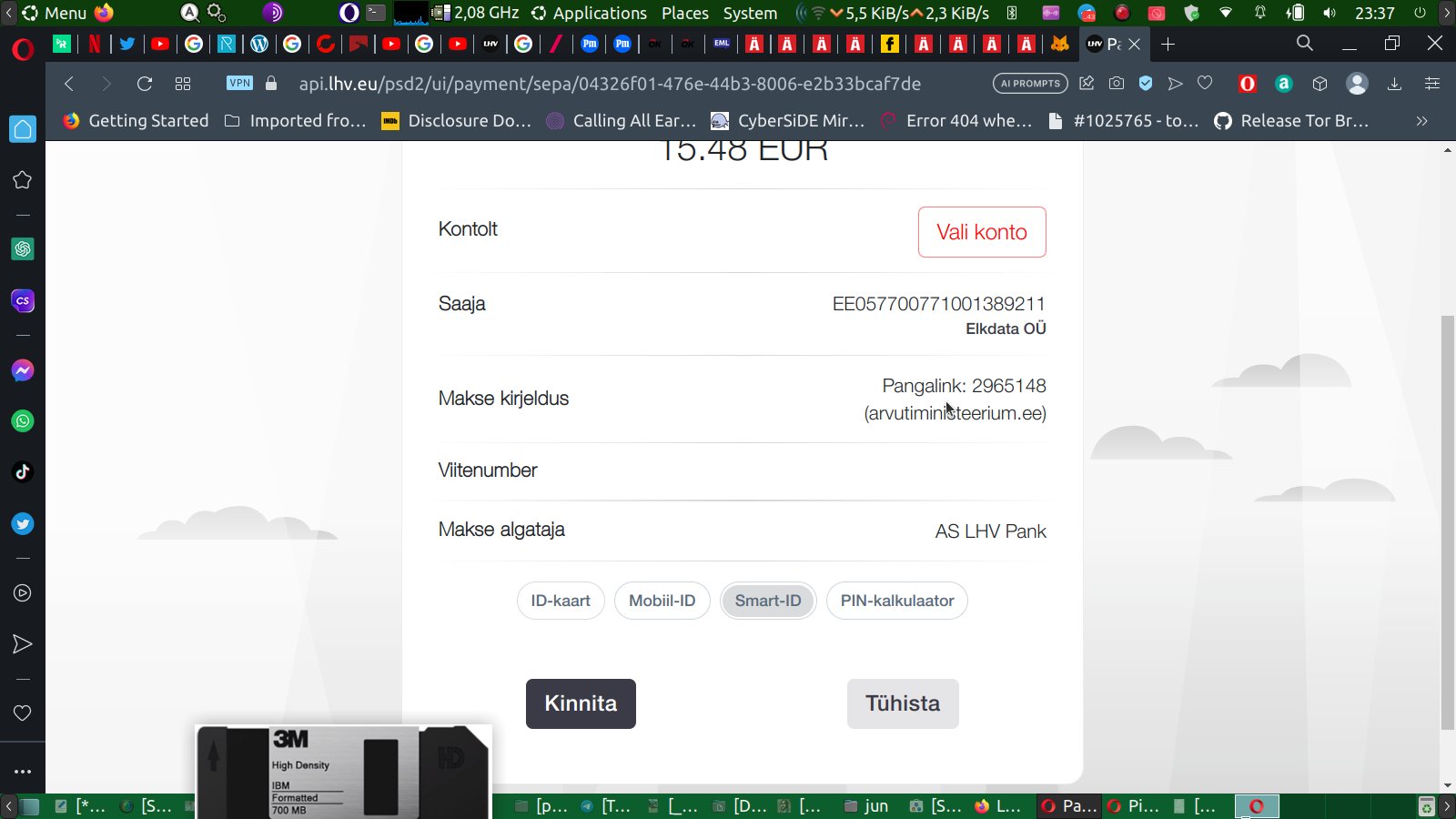Select the Smart-ID authentication option
1456x819 pixels.
tap(768, 601)
